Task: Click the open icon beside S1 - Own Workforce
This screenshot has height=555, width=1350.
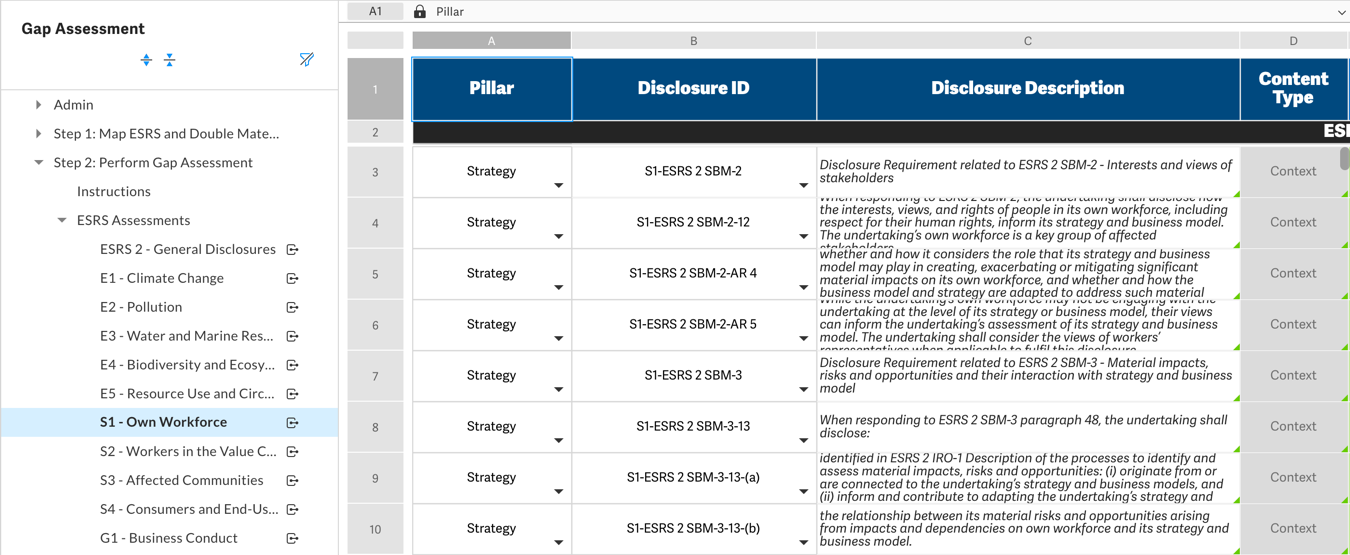Action: pos(293,423)
